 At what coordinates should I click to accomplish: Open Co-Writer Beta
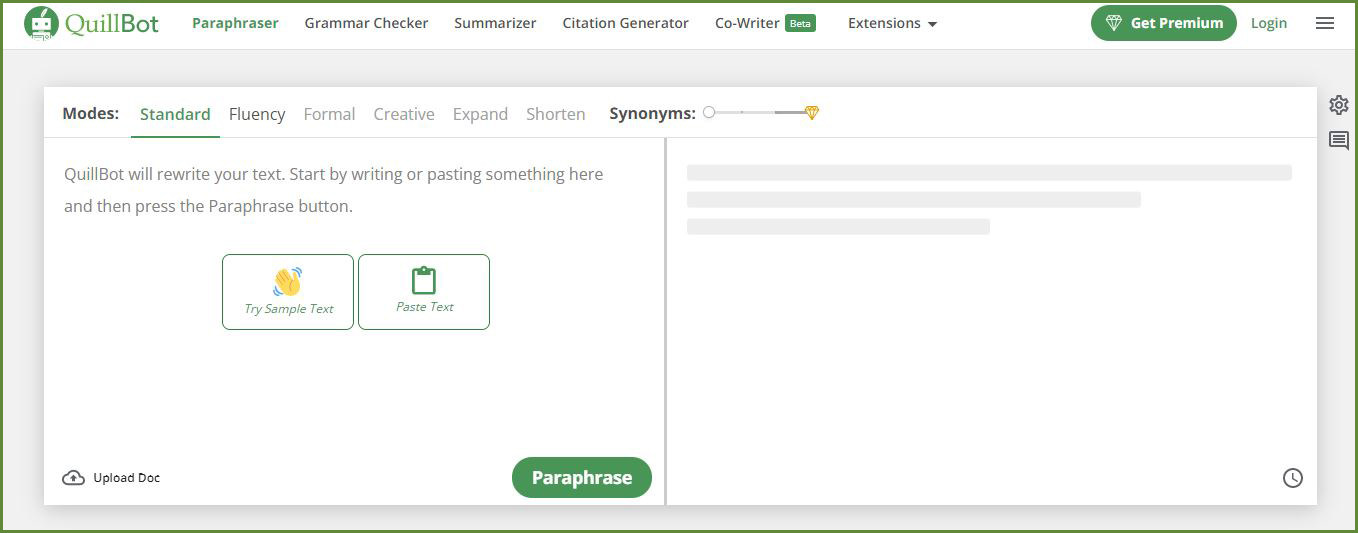pyautogui.click(x=765, y=23)
